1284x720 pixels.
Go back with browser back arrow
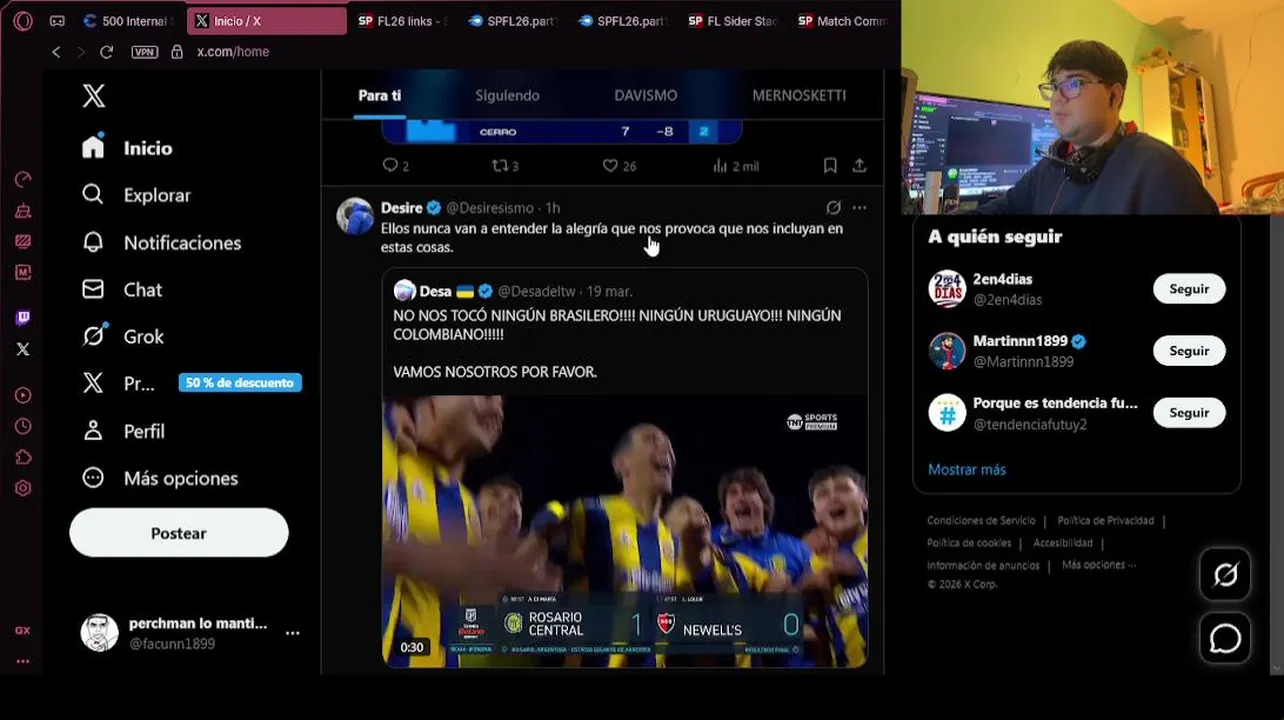(x=56, y=52)
